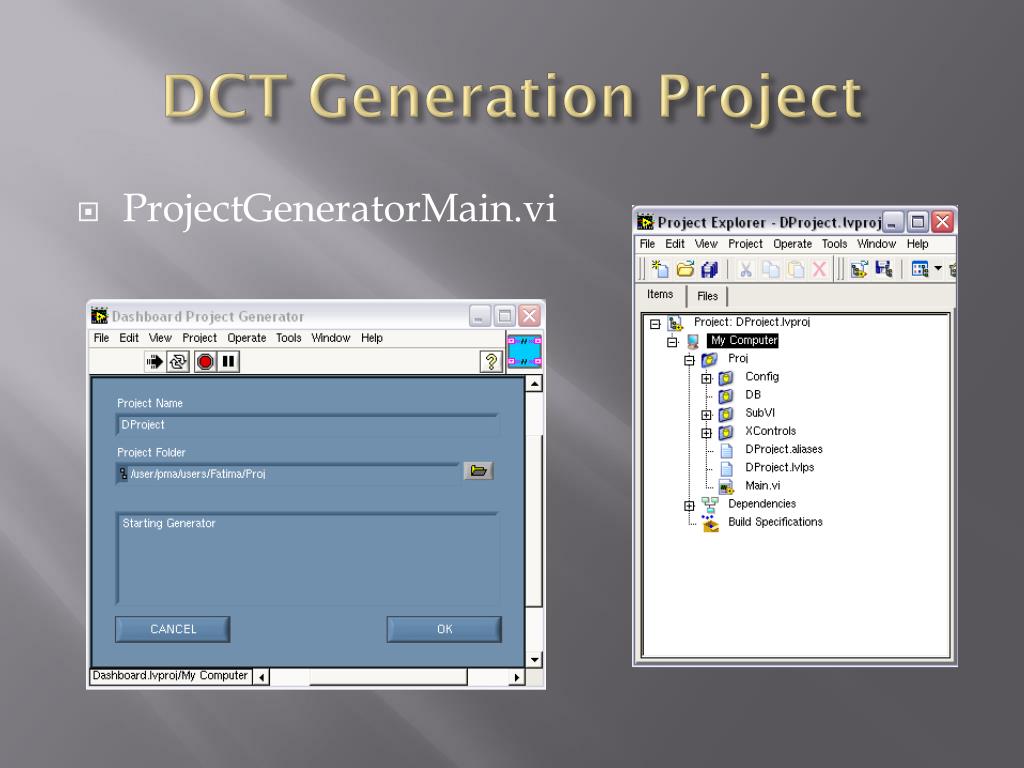
Task: Open the Help menu in Project Explorer
Action: (x=918, y=244)
